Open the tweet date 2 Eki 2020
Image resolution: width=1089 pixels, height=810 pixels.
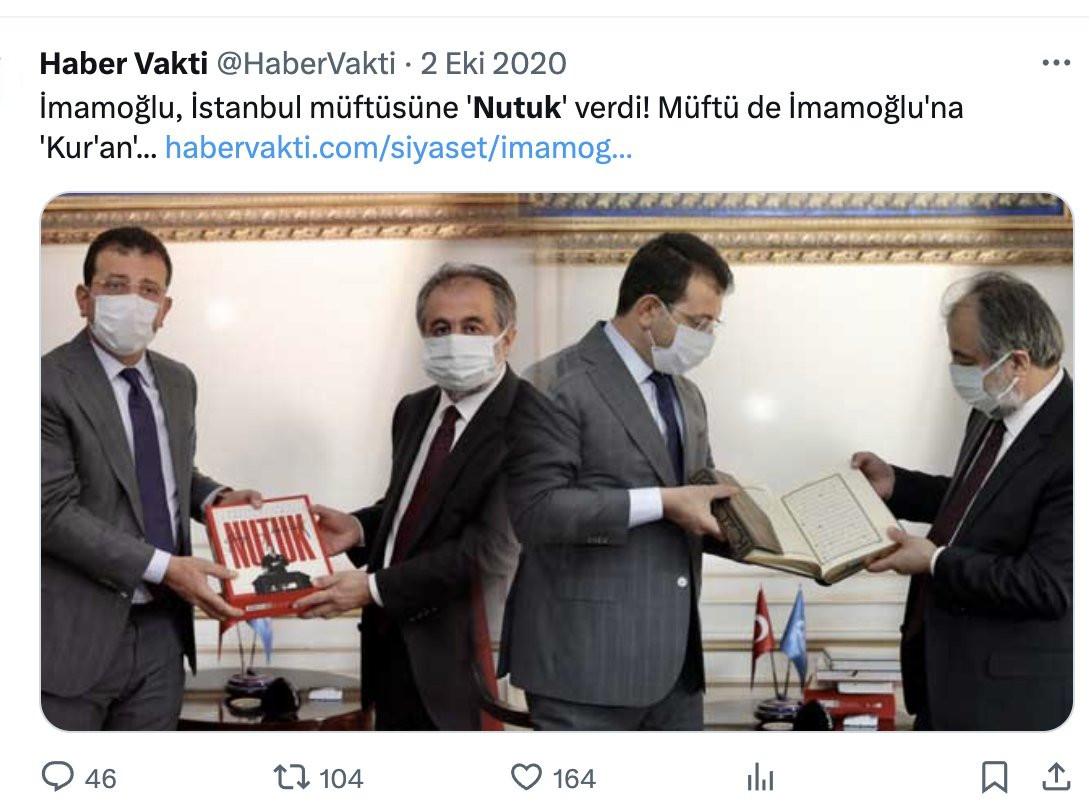[x=493, y=63]
